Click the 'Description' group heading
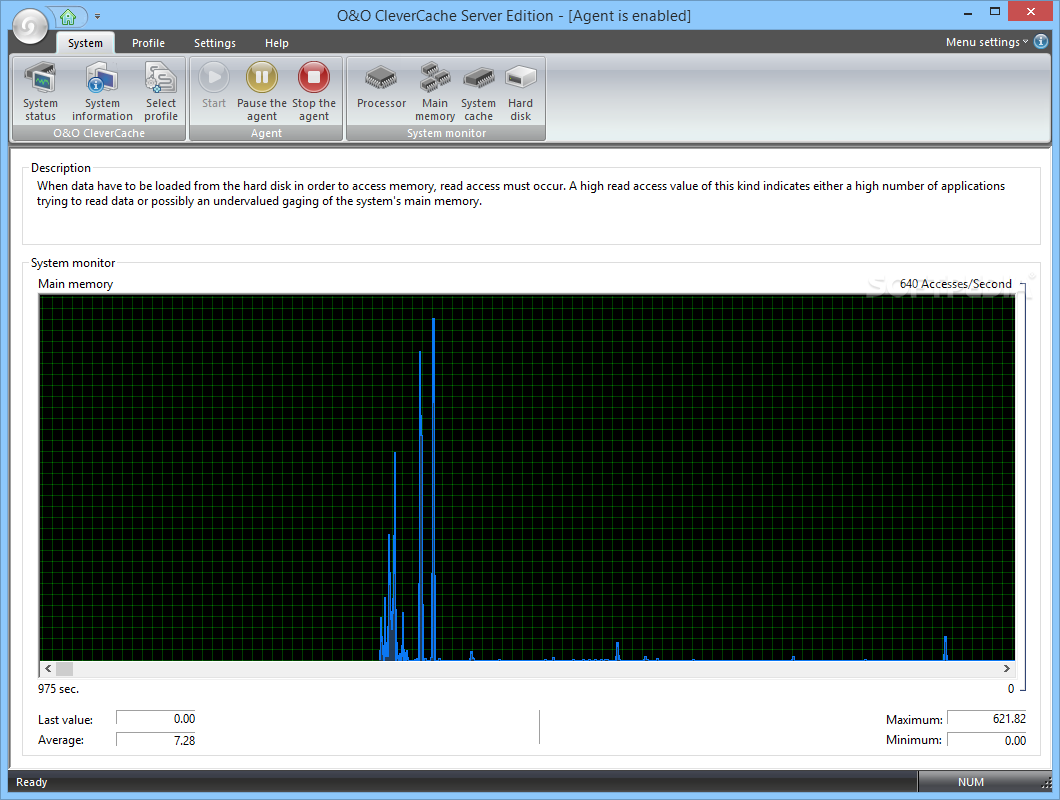This screenshot has width=1060, height=800. (61, 168)
